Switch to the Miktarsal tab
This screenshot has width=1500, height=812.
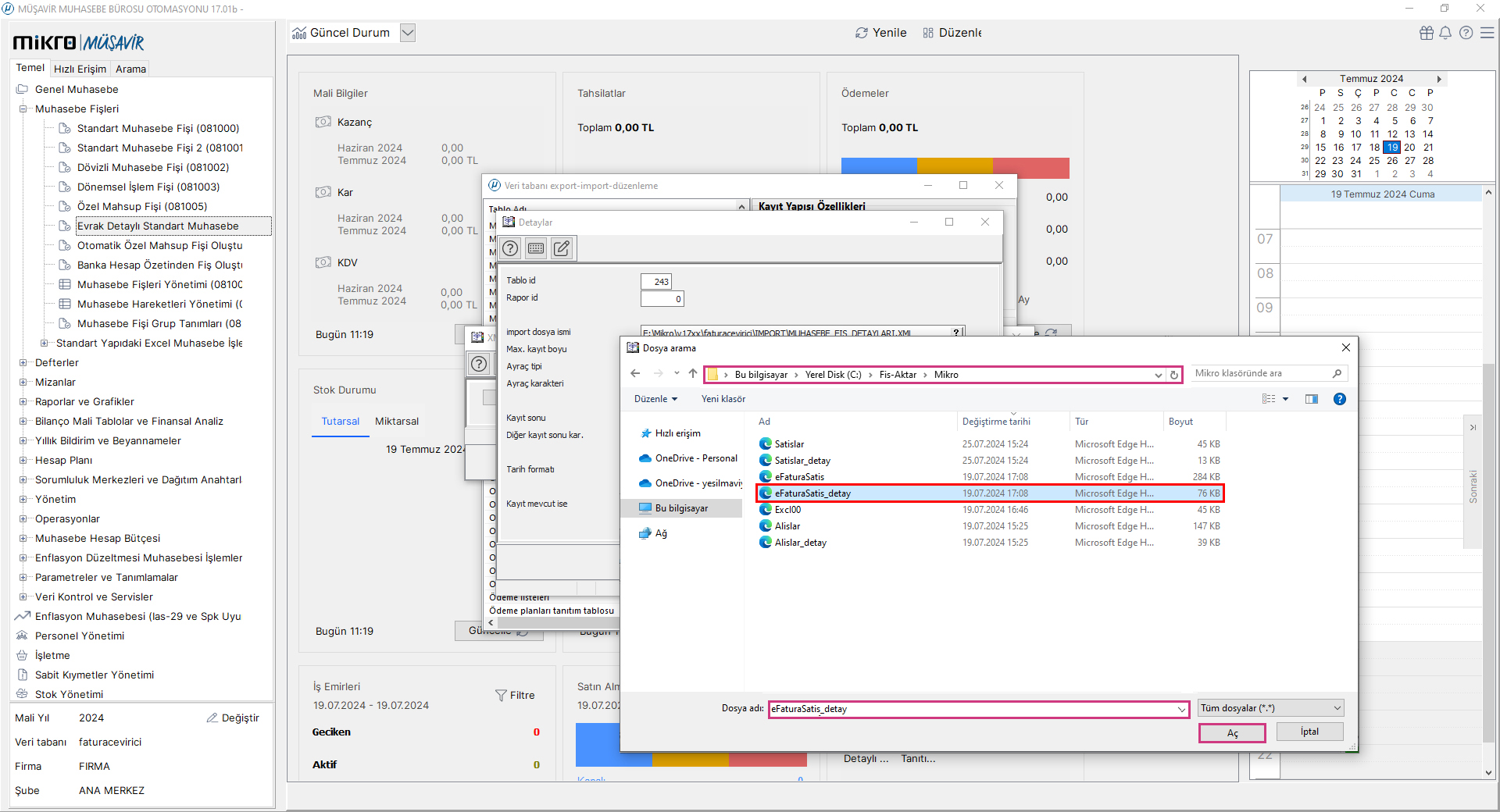coord(396,421)
